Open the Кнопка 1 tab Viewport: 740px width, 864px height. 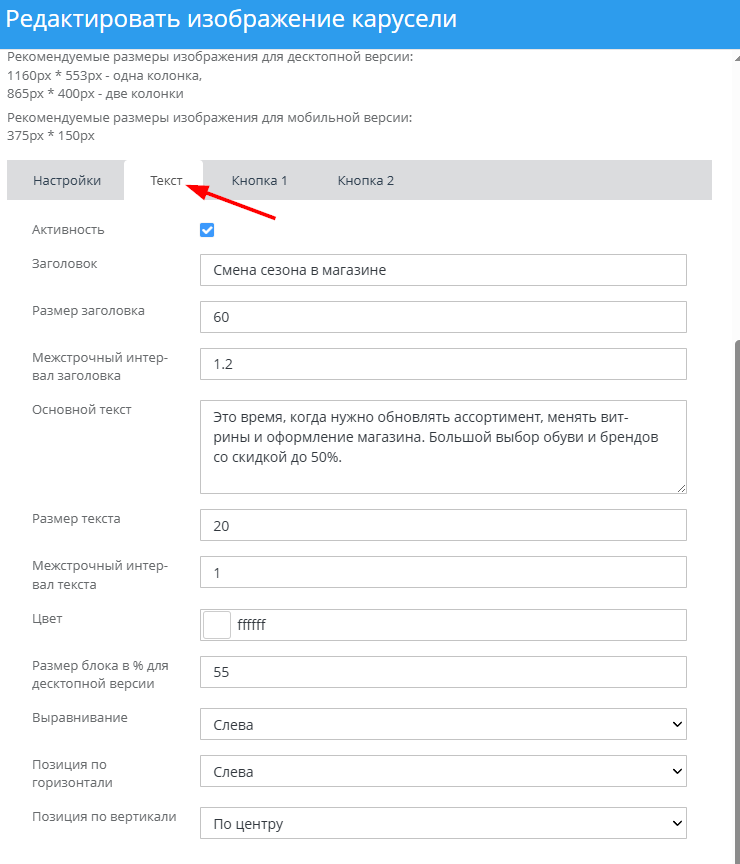(259, 181)
